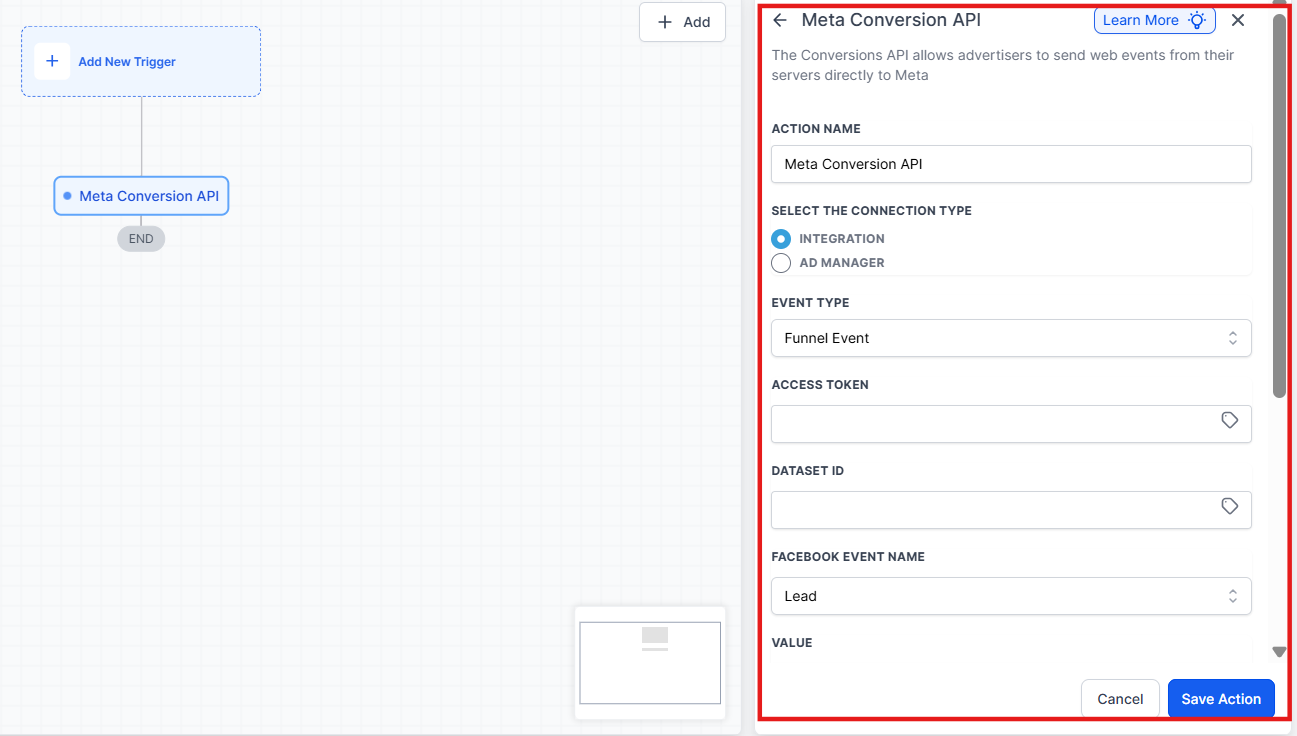Screen dimensions: 1297x736
Task: Click the back arrow beside Meta Conversion API title
Action: point(780,20)
